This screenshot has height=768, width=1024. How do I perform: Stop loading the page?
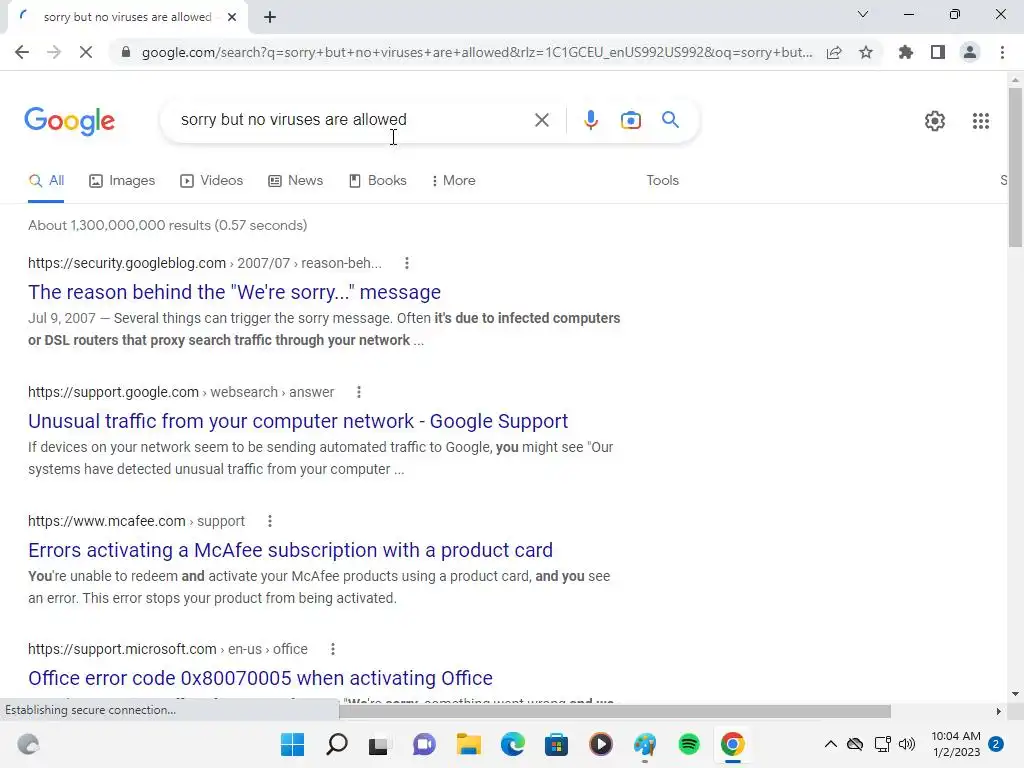[x=86, y=52]
